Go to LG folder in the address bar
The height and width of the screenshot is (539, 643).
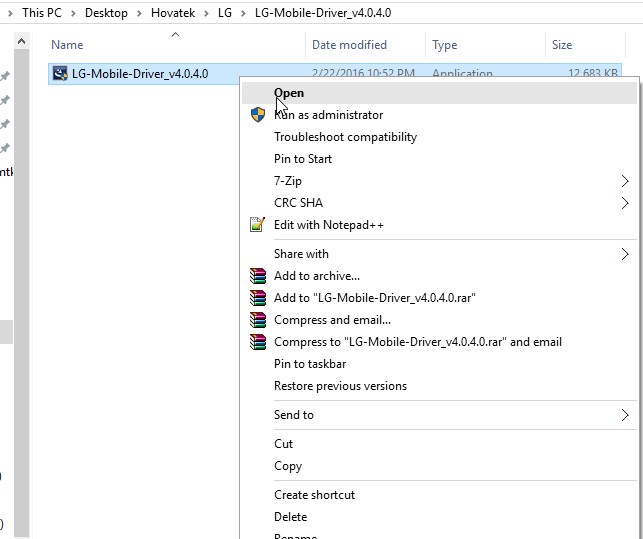coord(225,13)
